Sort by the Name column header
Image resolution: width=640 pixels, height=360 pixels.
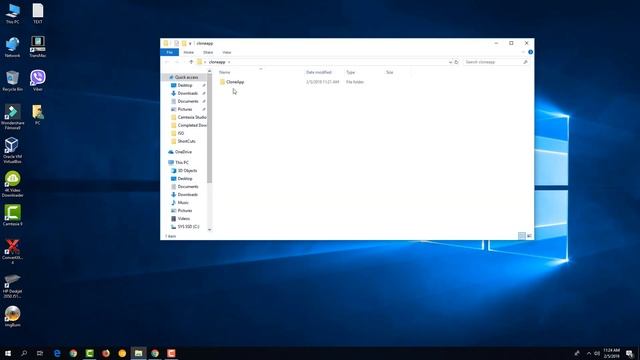click(x=224, y=72)
